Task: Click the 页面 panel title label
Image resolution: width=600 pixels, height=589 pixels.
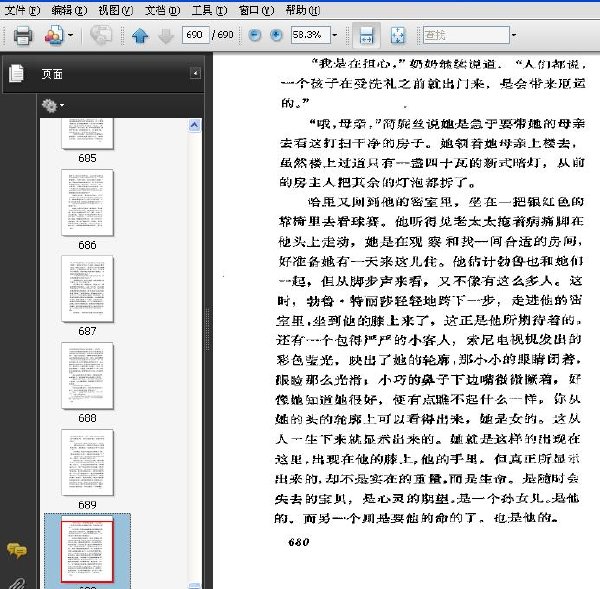Action: point(52,74)
